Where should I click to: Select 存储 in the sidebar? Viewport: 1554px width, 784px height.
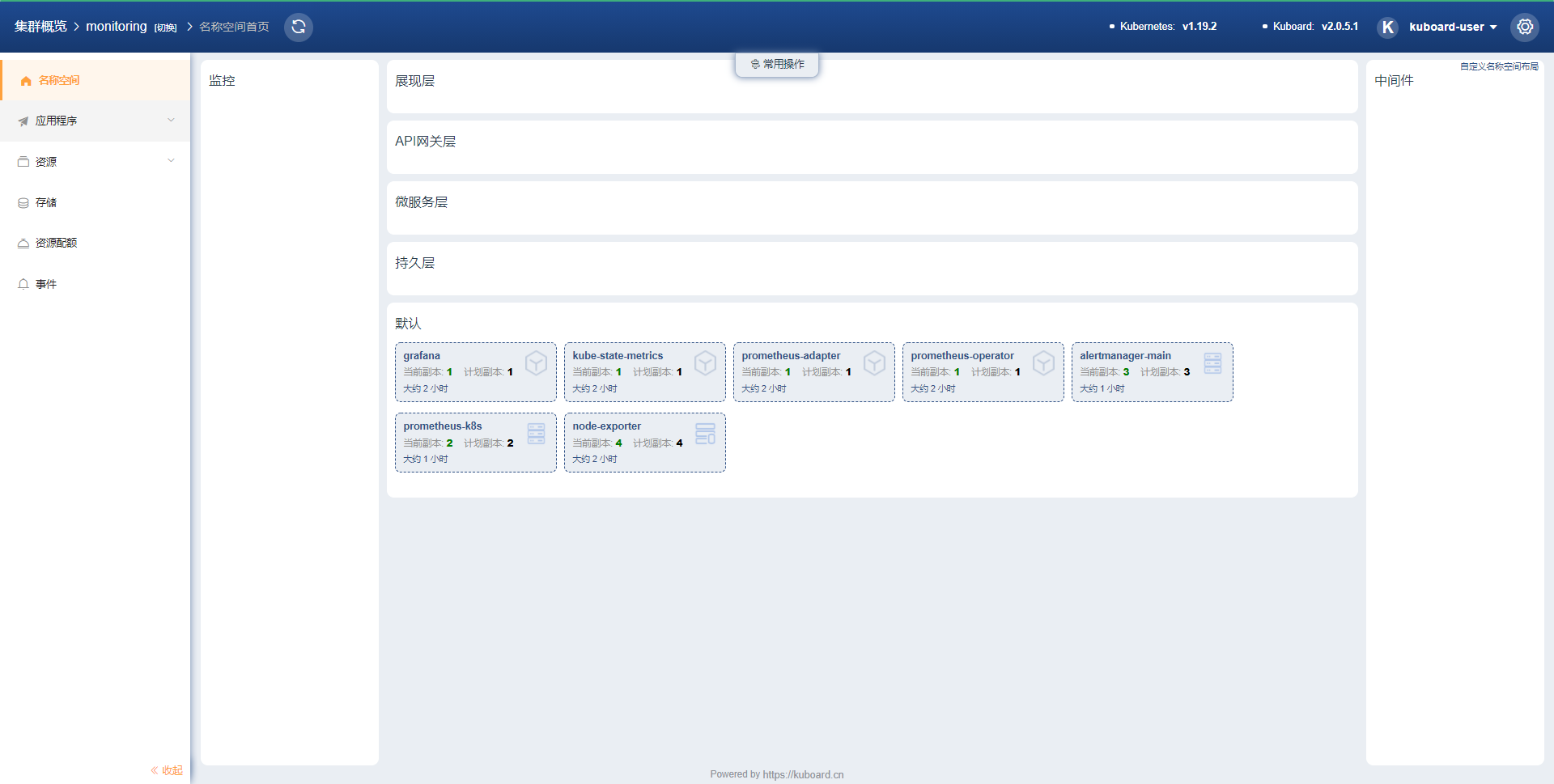pyautogui.click(x=46, y=202)
